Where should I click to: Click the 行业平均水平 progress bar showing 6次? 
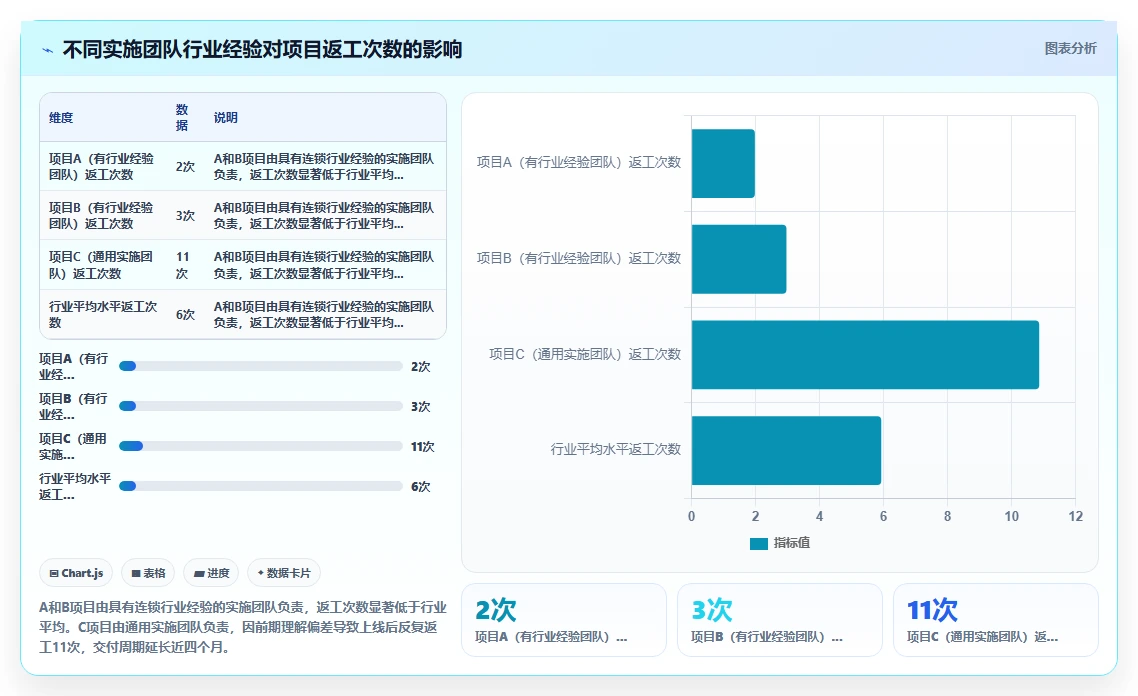pos(261,486)
